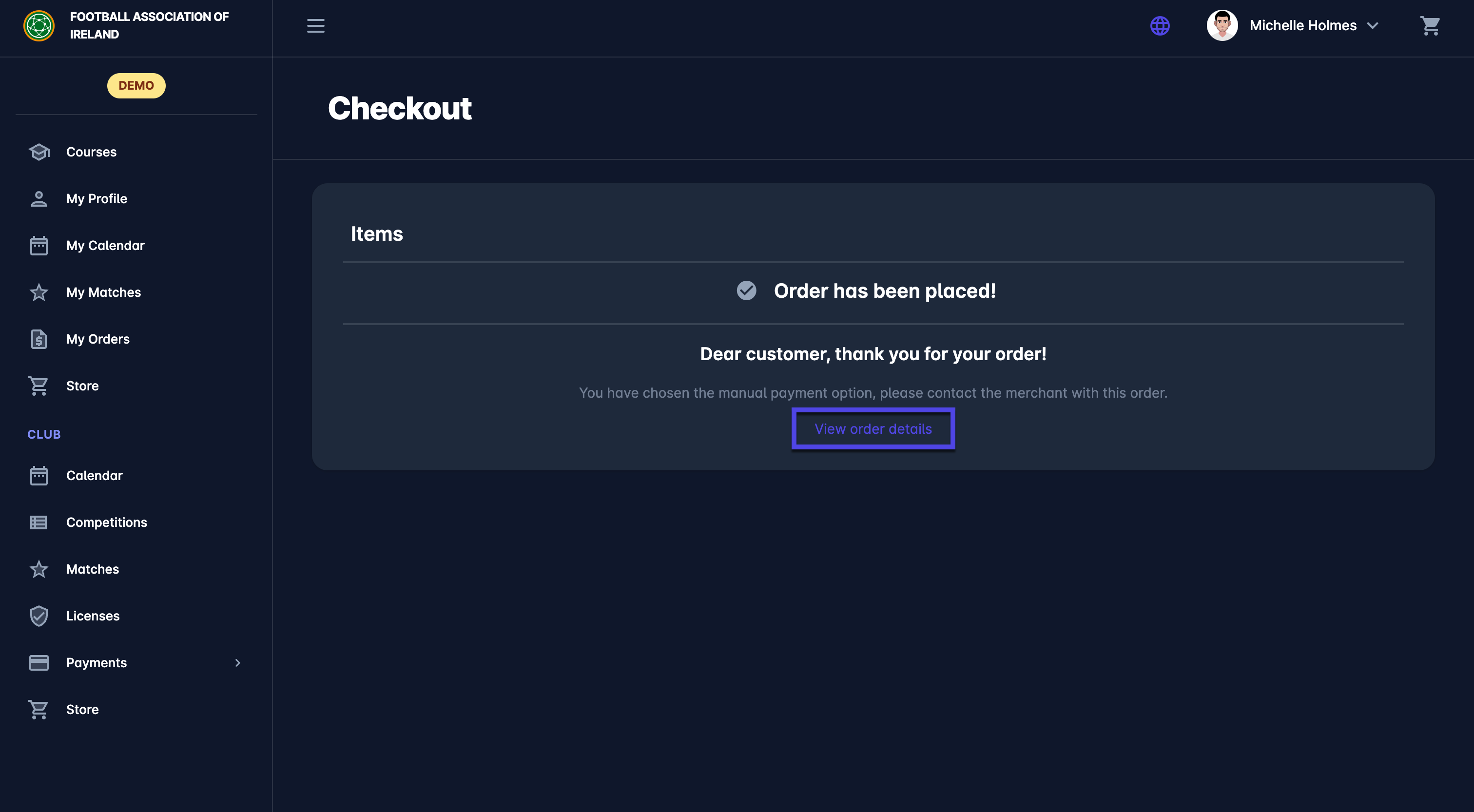Toggle the hamburger sidebar menu
The image size is (1474, 812).
pos(315,26)
